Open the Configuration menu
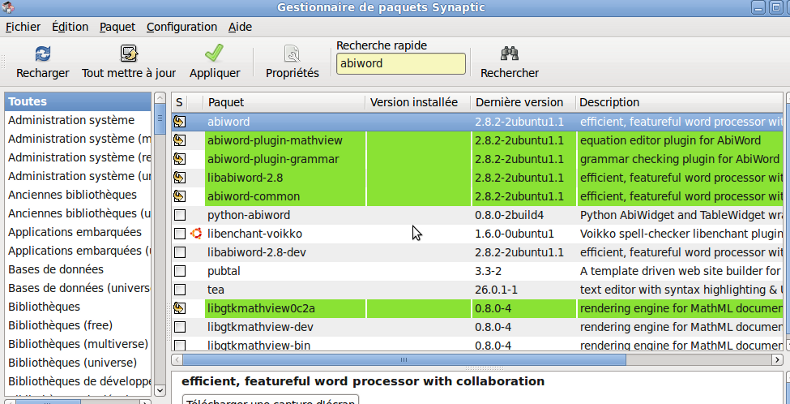This screenshot has width=790, height=404. [x=182, y=27]
